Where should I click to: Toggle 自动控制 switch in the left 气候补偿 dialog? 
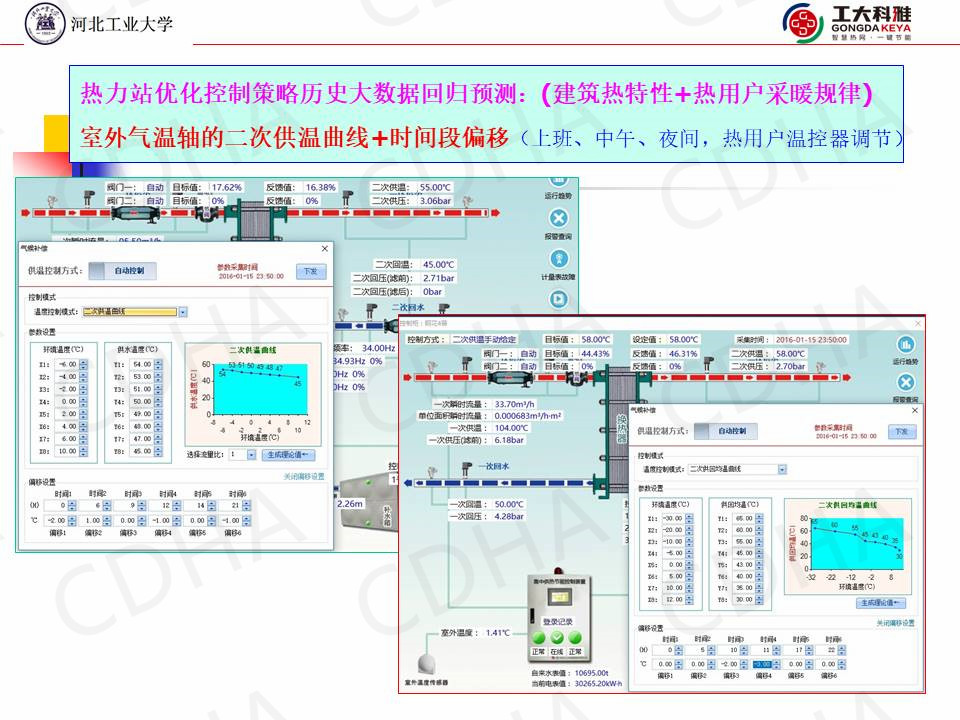[x=122, y=270]
